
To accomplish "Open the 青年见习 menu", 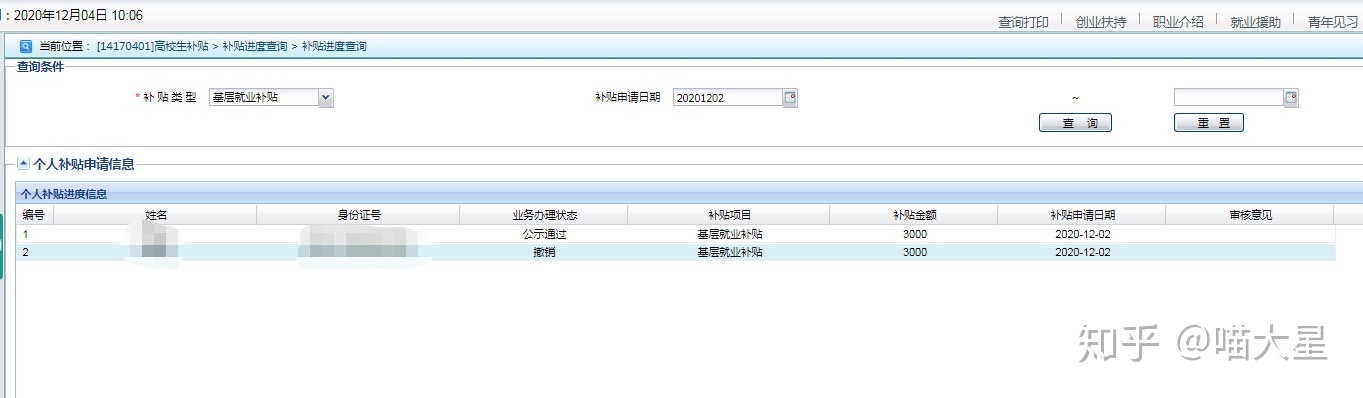I will (x=1333, y=22).
